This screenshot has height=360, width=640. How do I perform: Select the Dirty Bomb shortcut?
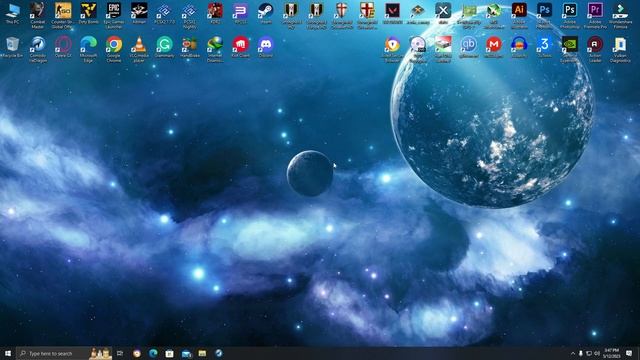click(x=89, y=14)
